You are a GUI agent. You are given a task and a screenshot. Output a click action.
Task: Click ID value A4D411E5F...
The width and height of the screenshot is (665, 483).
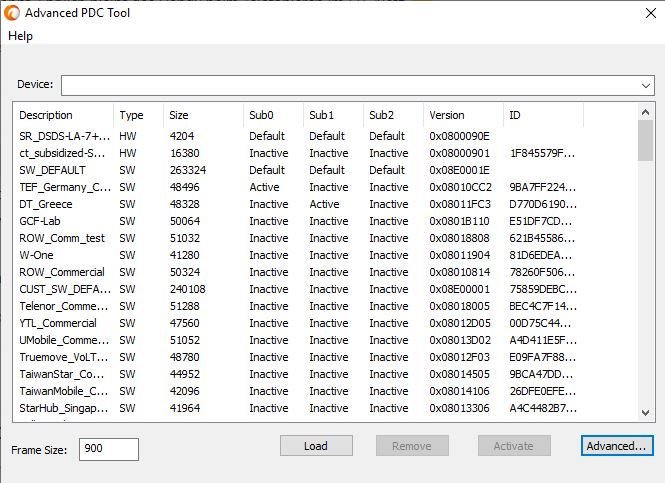pyautogui.click(x=542, y=340)
